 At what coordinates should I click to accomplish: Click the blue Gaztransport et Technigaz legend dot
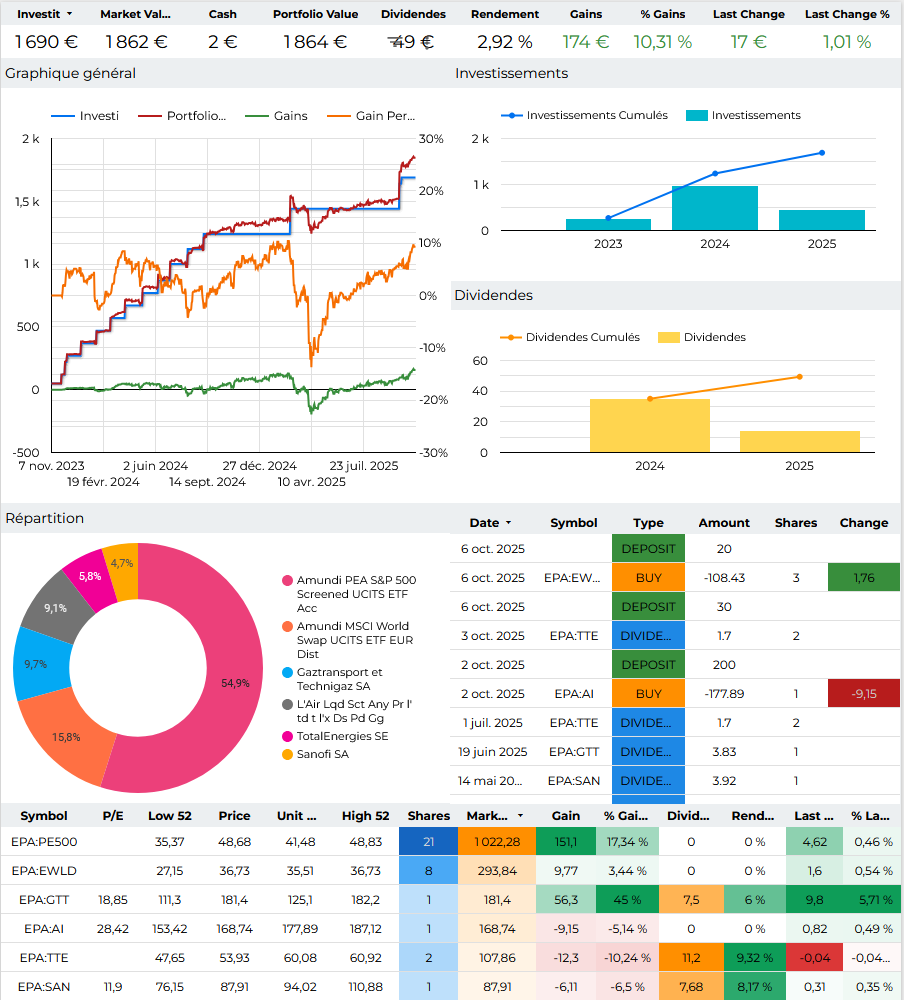[288, 673]
